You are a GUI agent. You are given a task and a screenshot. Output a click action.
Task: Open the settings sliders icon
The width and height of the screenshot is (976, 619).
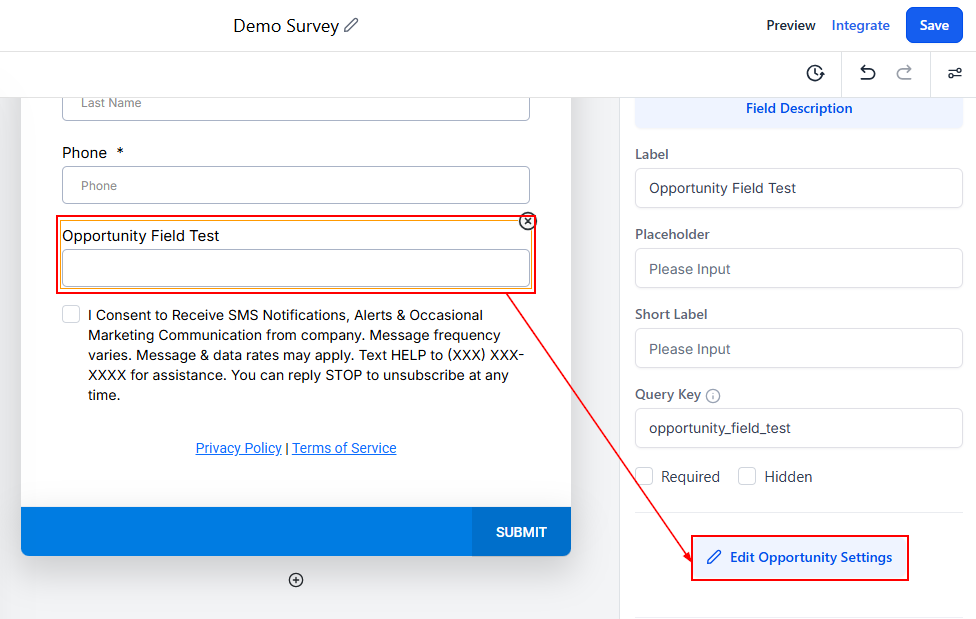pos(955,73)
